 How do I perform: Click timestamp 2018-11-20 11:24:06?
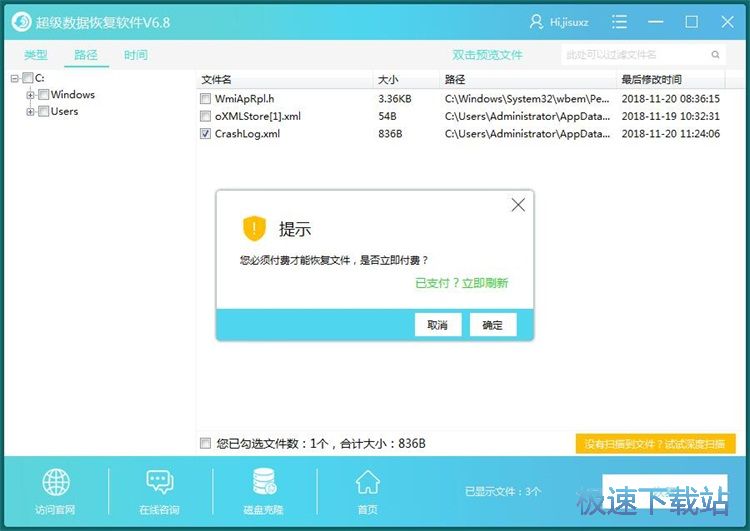(x=671, y=133)
